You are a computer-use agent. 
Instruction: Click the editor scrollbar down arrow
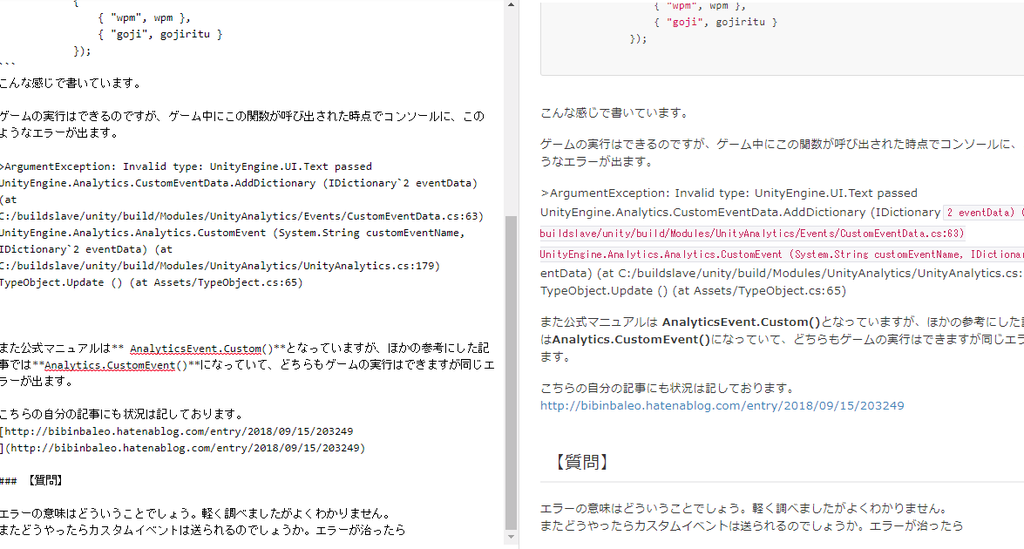tap(511, 538)
